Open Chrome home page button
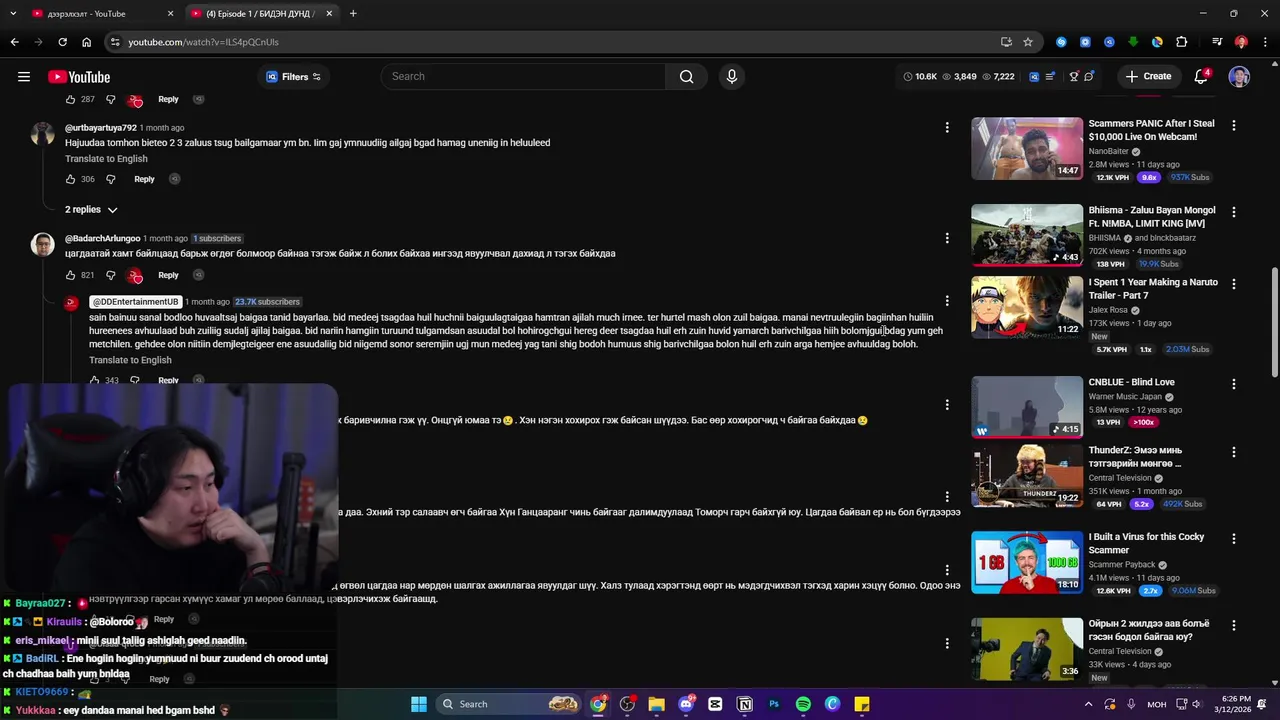1280x720 pixels. click(x=86, y=42)
